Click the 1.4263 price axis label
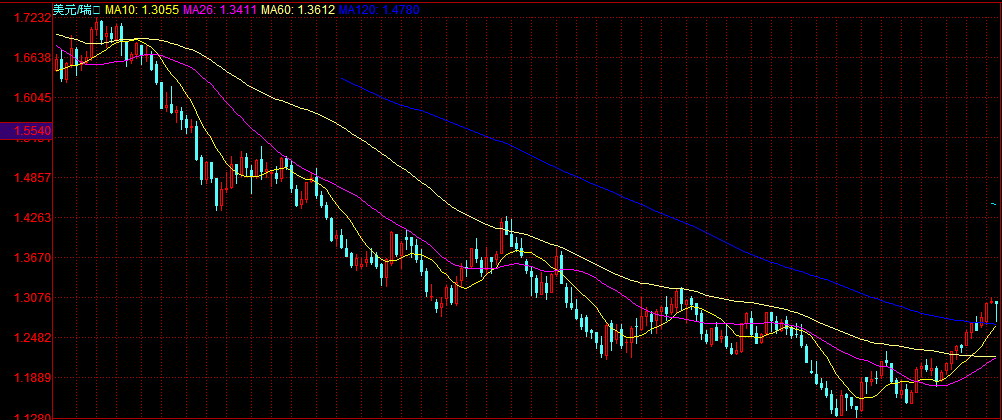Screen dimensions: 1002x420 [31, 218]
